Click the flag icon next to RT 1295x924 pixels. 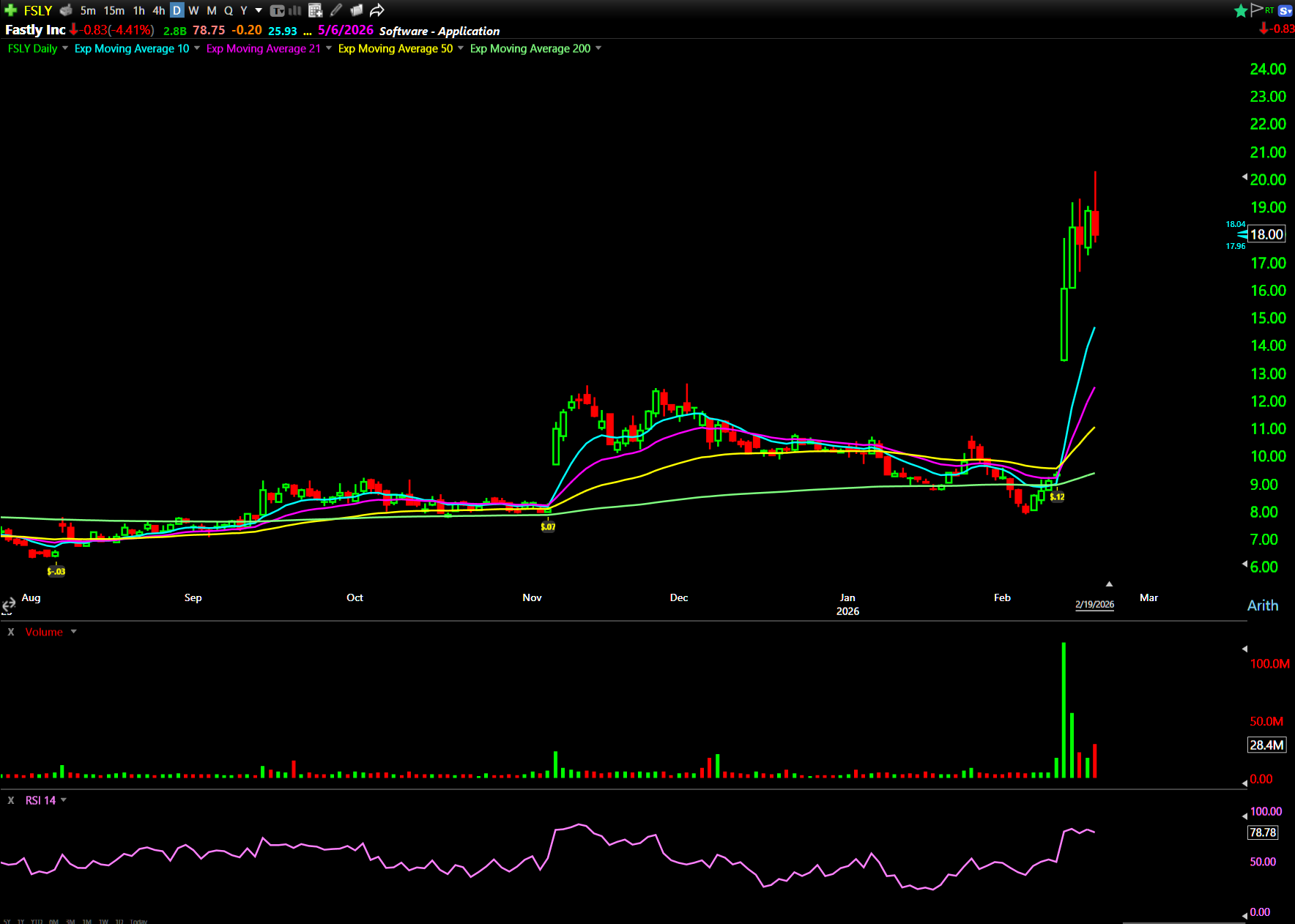click(x=1257, y=10)
